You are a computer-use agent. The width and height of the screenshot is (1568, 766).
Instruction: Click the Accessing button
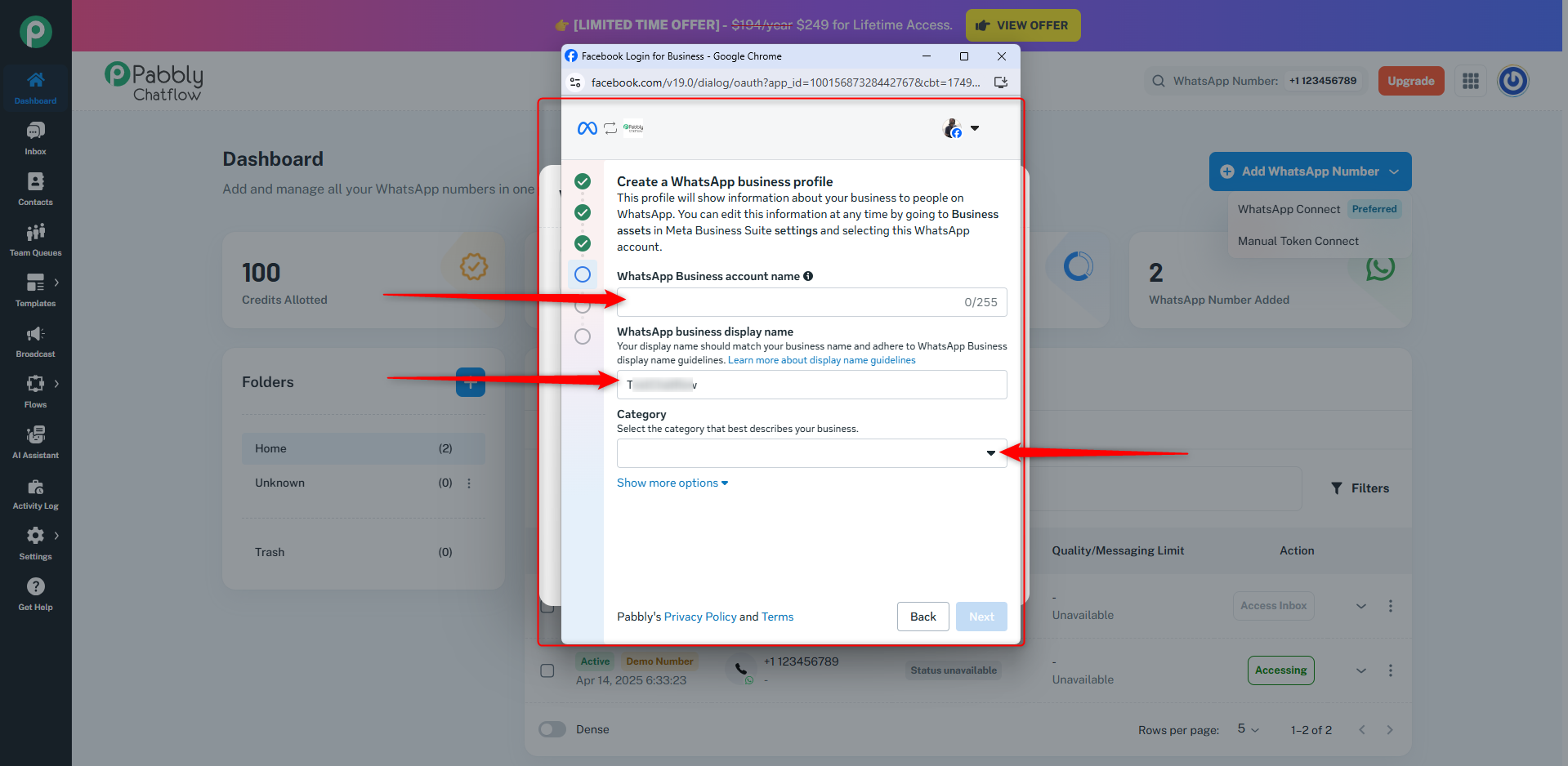tap(1281, 670)
